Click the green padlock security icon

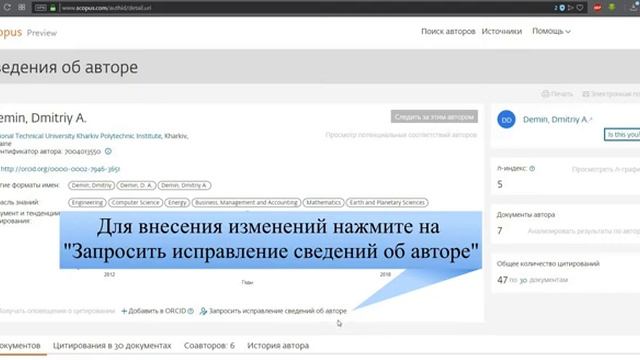click(53, 8)
